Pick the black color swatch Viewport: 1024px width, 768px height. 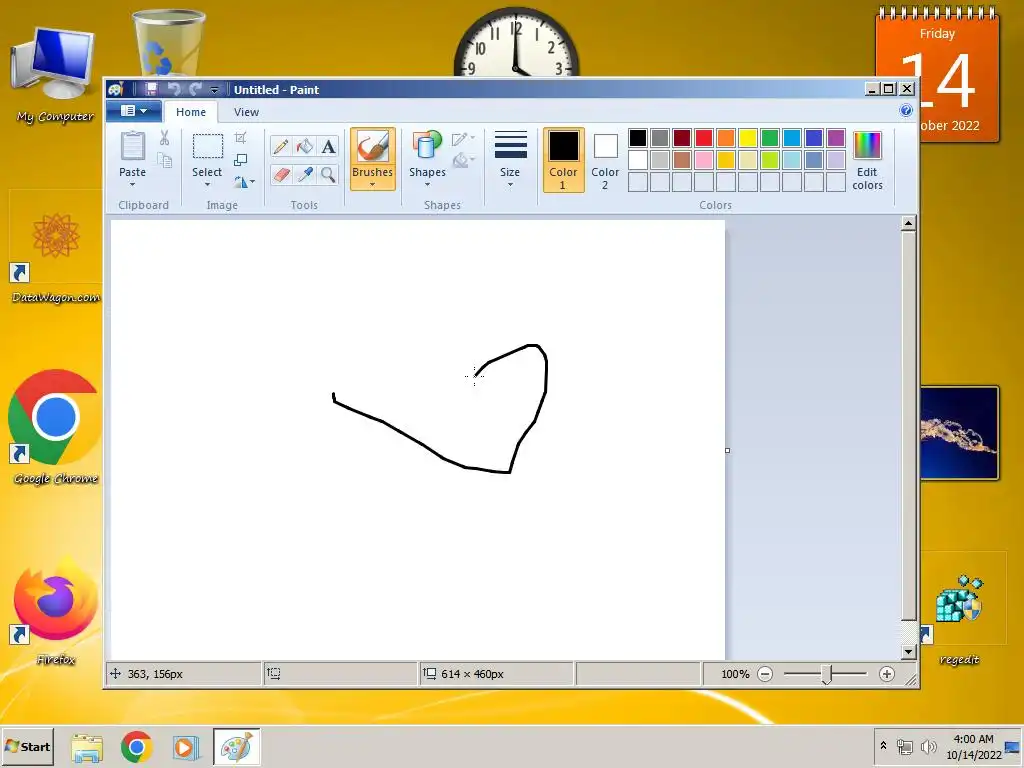638,138
